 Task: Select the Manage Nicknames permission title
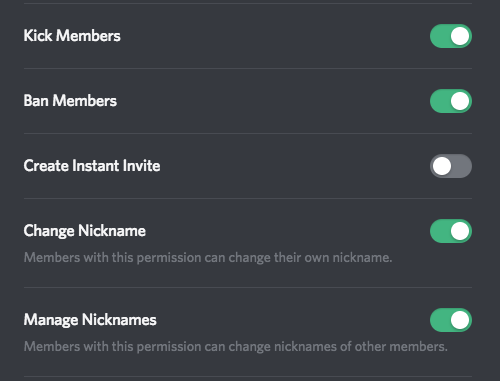[x=90, y=320]
